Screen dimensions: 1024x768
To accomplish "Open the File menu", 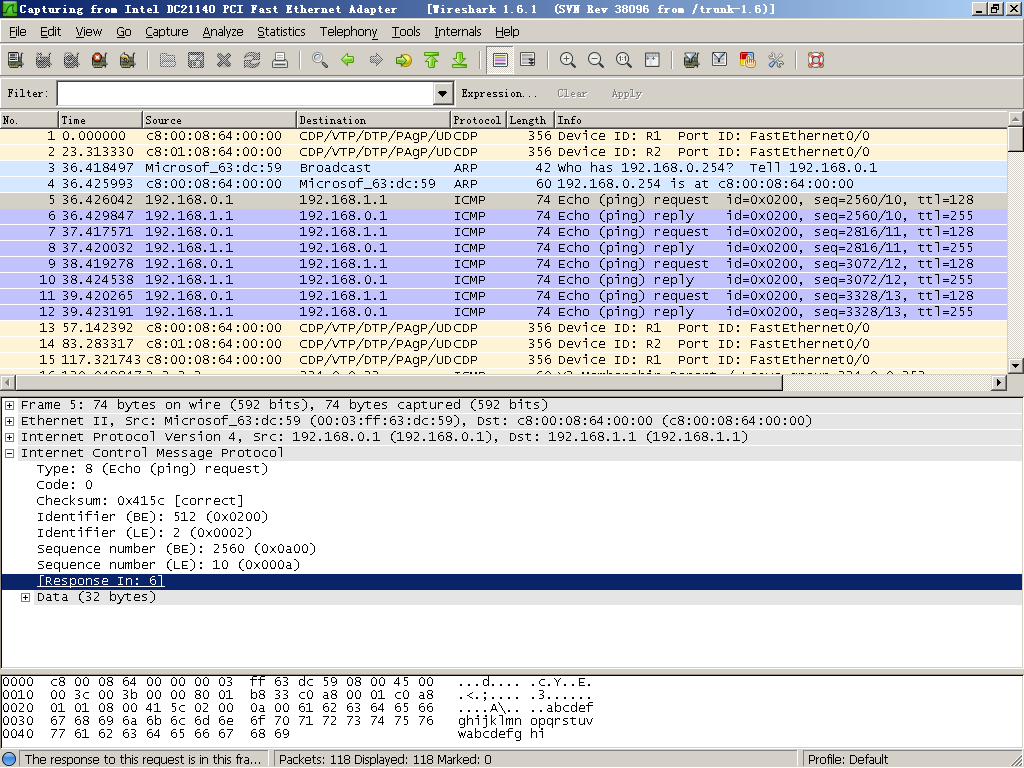I will 18,32.
